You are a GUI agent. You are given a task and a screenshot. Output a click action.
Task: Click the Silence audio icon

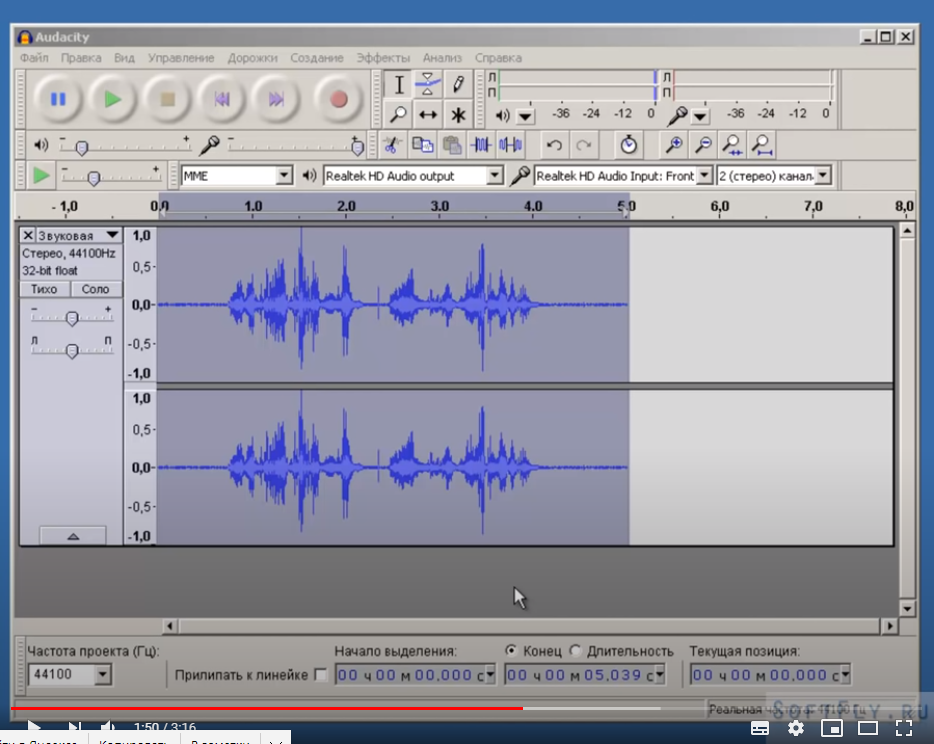click(510, 145)
